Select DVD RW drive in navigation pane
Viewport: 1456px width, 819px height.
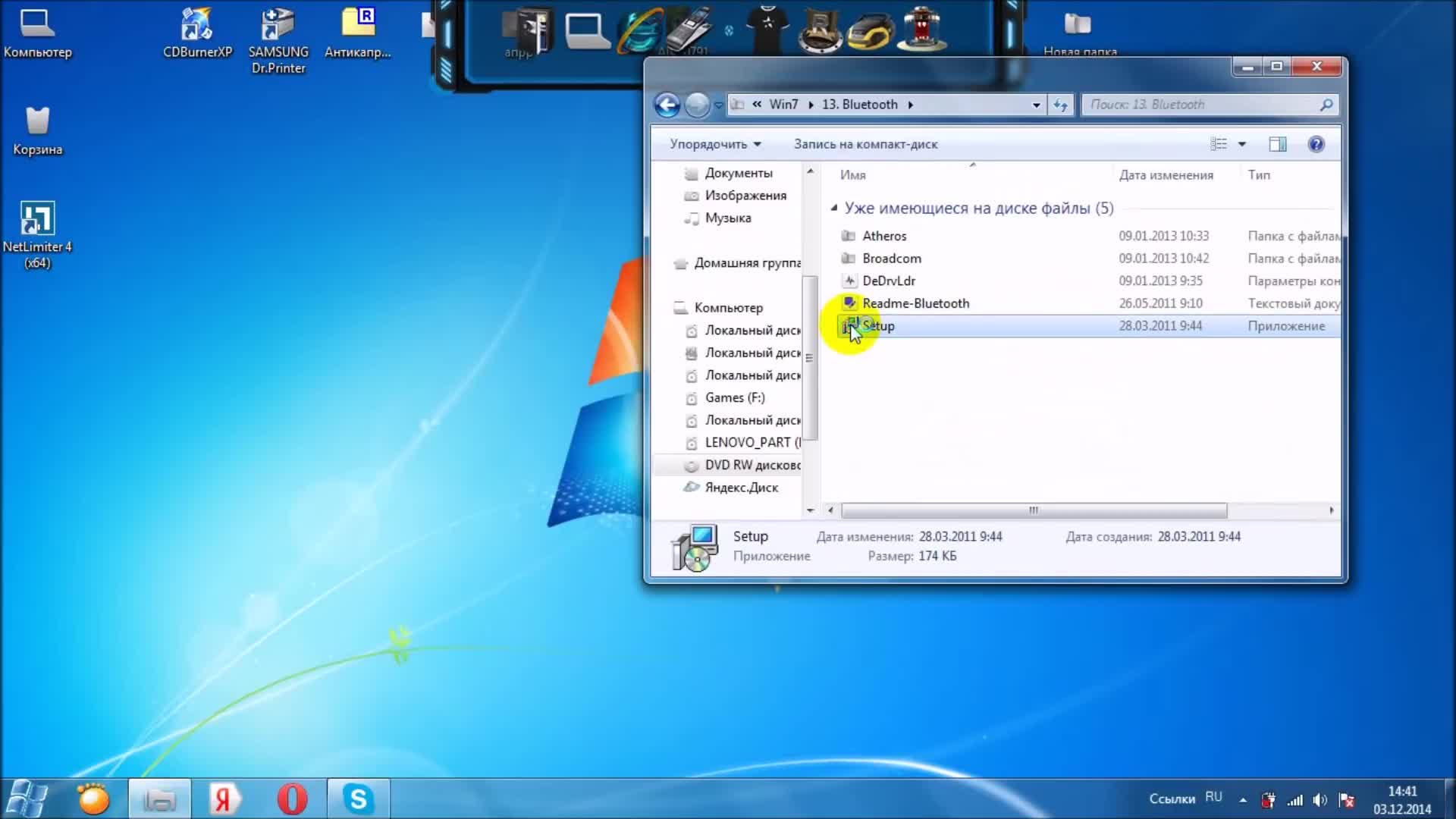pyautogui.click(x=752, y=465)
